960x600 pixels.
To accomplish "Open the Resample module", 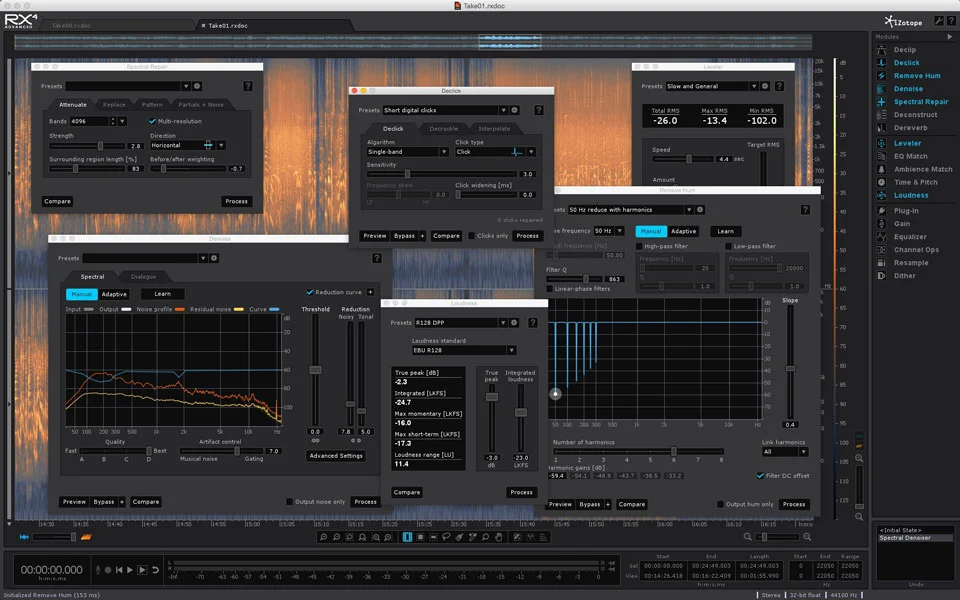I will tap(910, 263).
